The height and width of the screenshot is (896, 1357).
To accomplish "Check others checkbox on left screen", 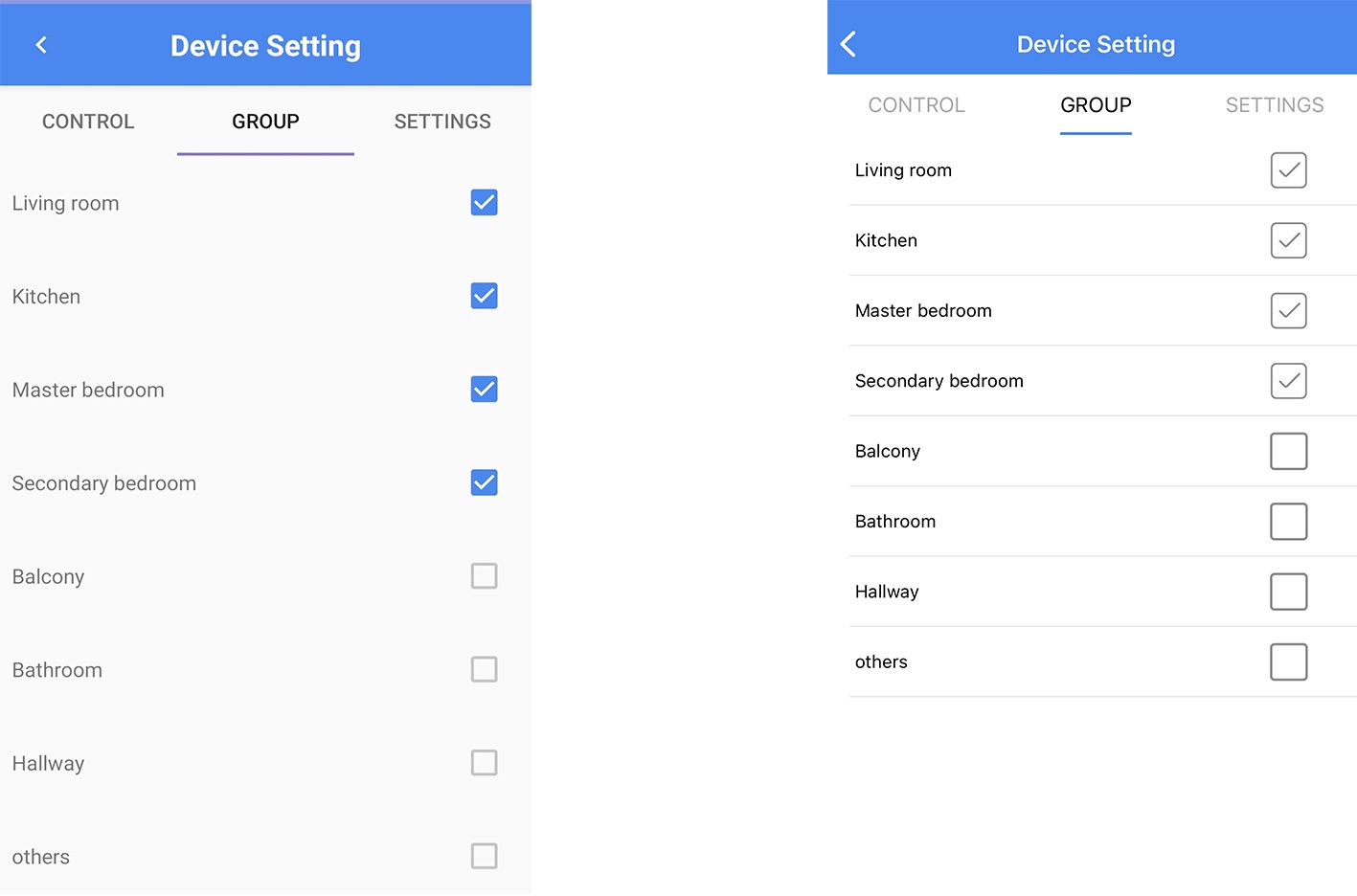I will (x=484, y=856).
